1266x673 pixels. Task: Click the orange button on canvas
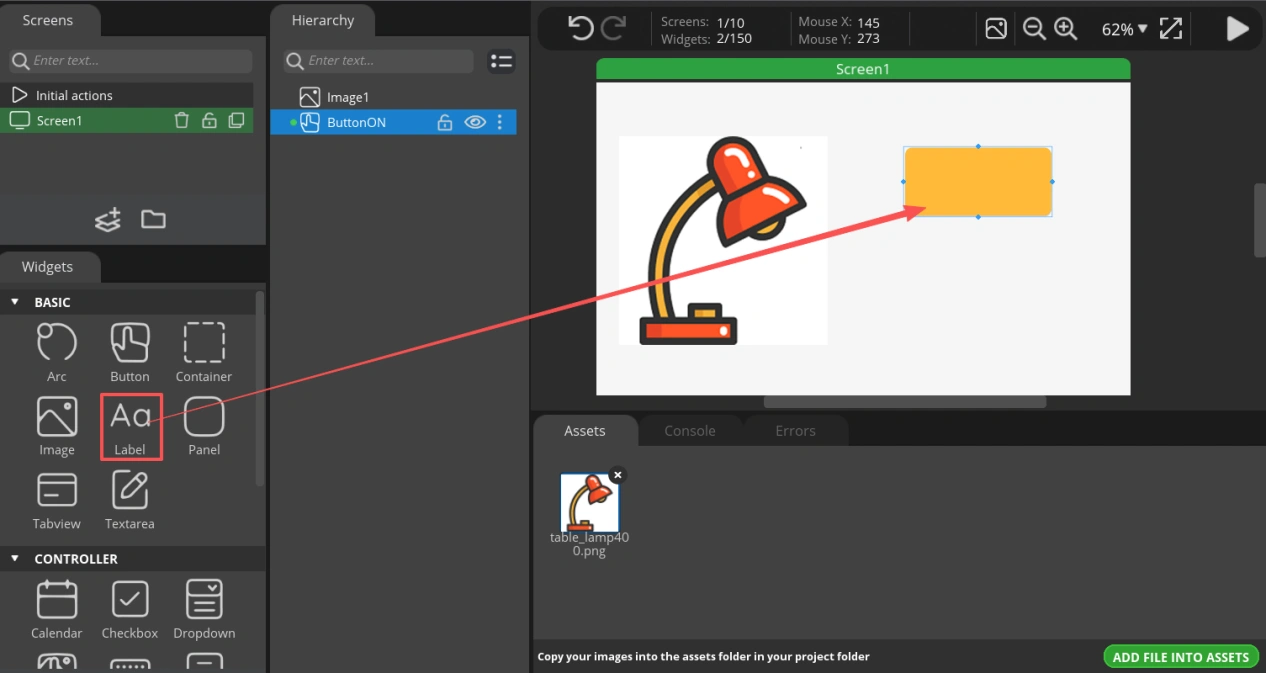coord(978,181)
